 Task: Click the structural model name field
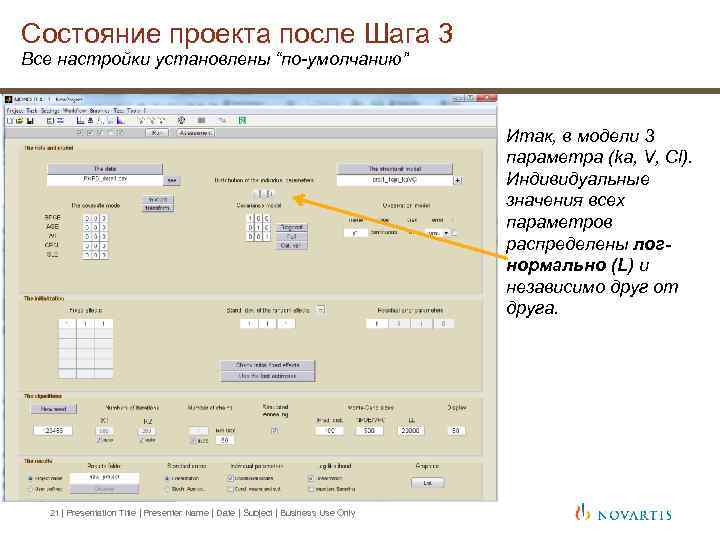394,180
